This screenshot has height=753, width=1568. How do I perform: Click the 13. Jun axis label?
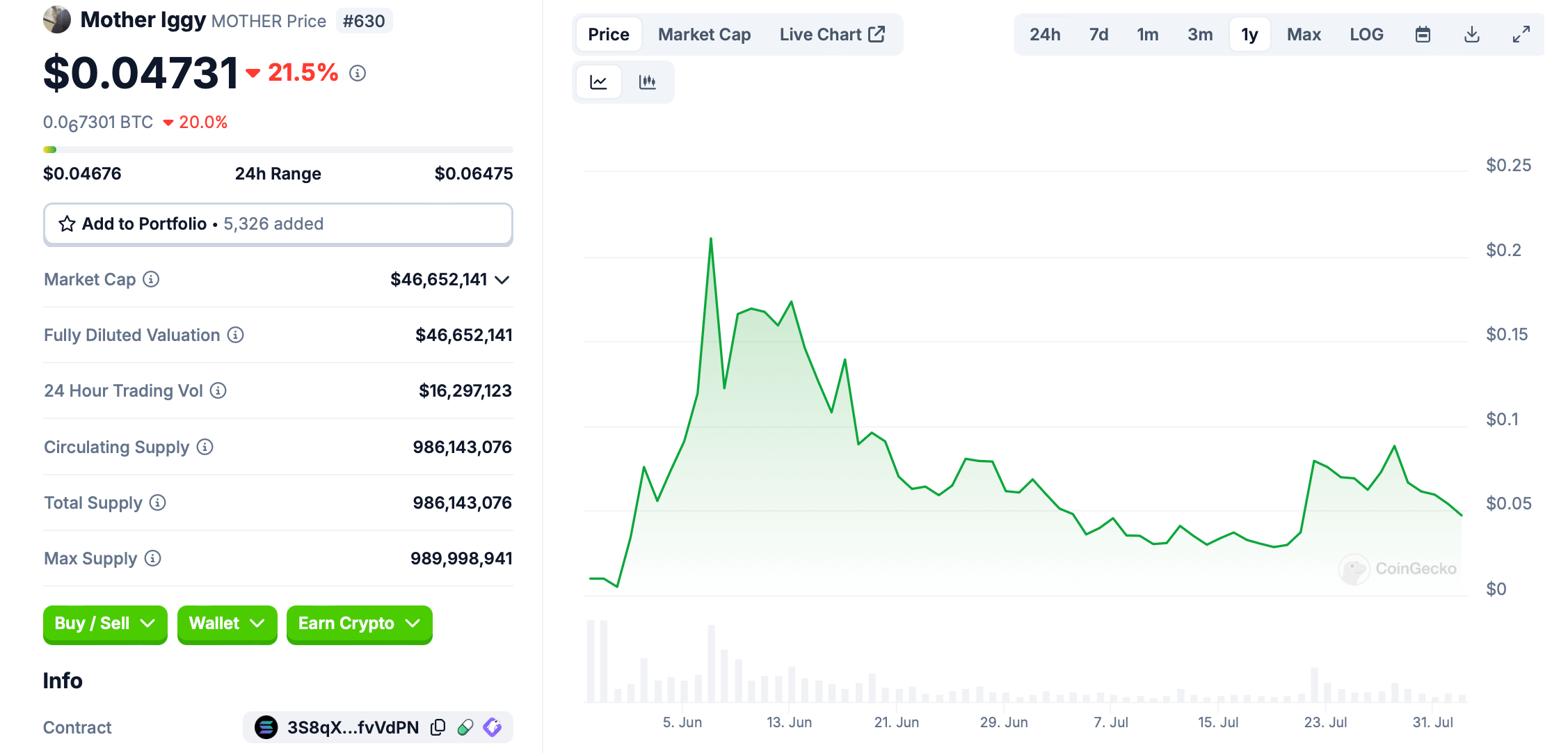click(789, 722)
